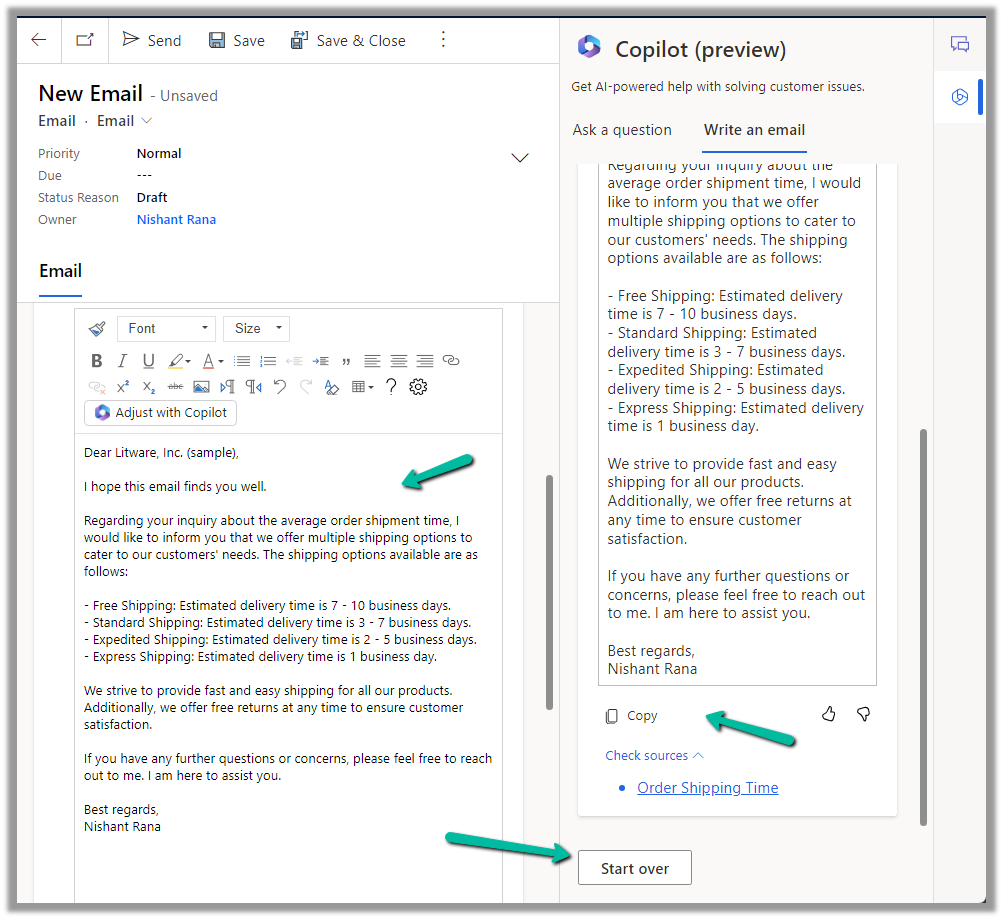Click the insert link icon
1003x919 pixels.
[x=451, y=361]
